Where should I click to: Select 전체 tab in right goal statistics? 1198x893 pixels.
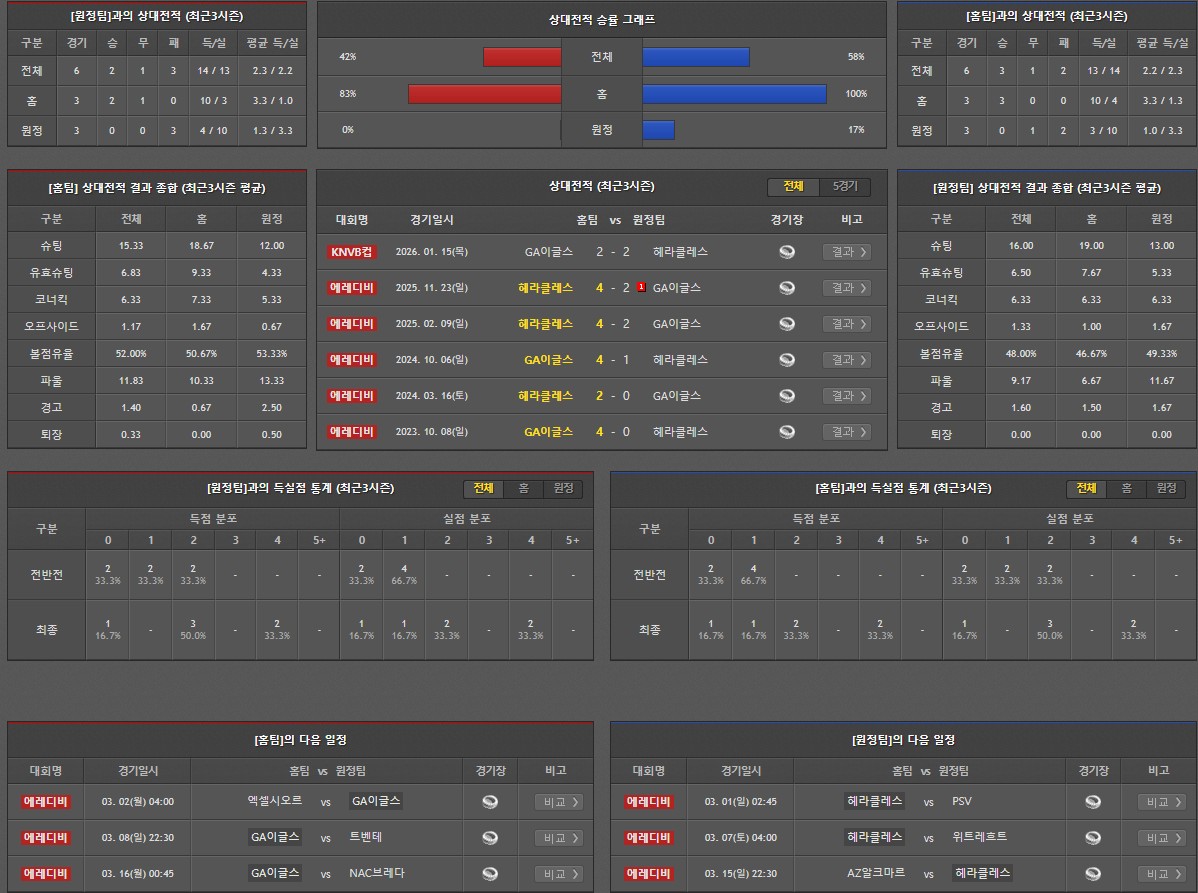pos(1086,488)
